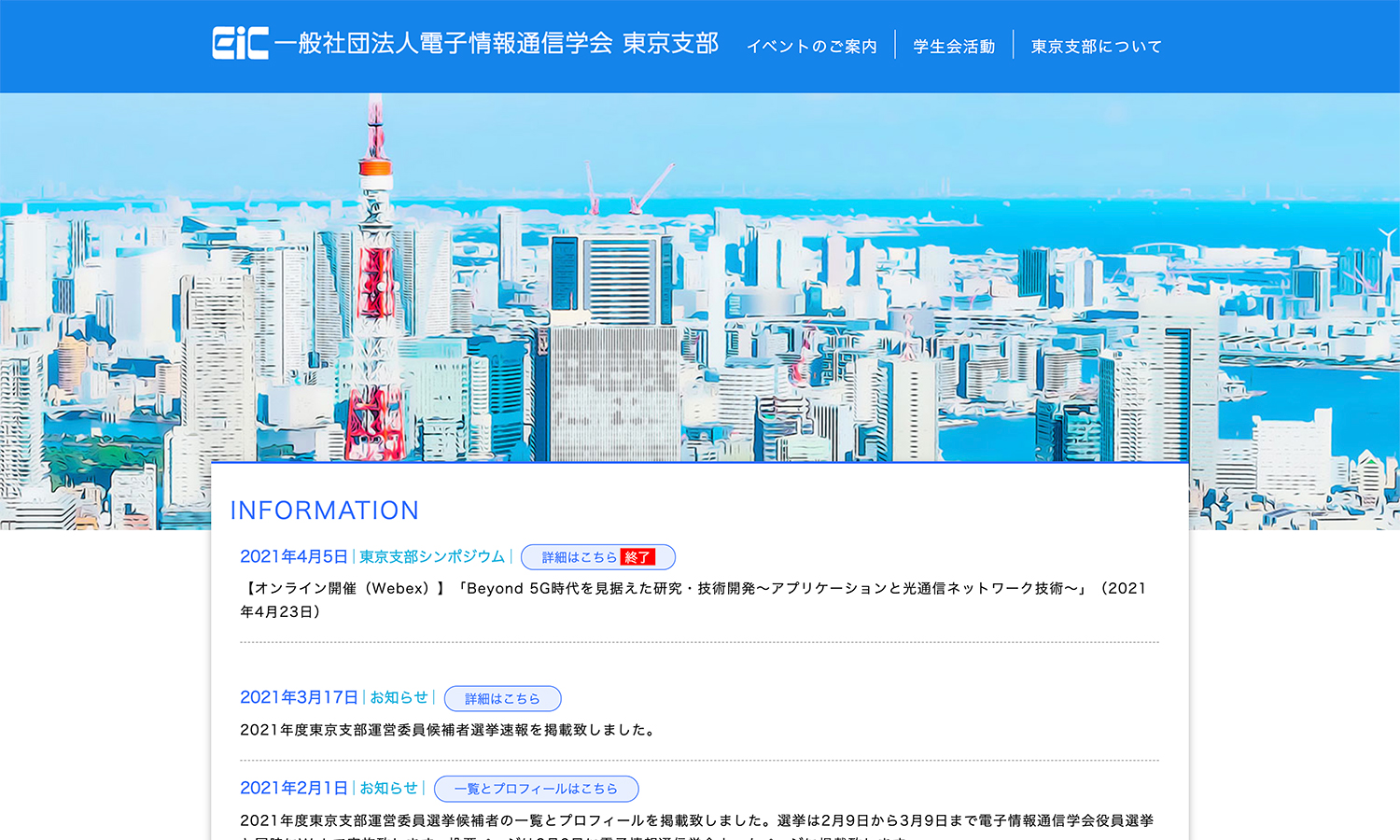Open 一覧とプロフィールはこちら button
The image size is (1400, 840).
coord(536,789)
